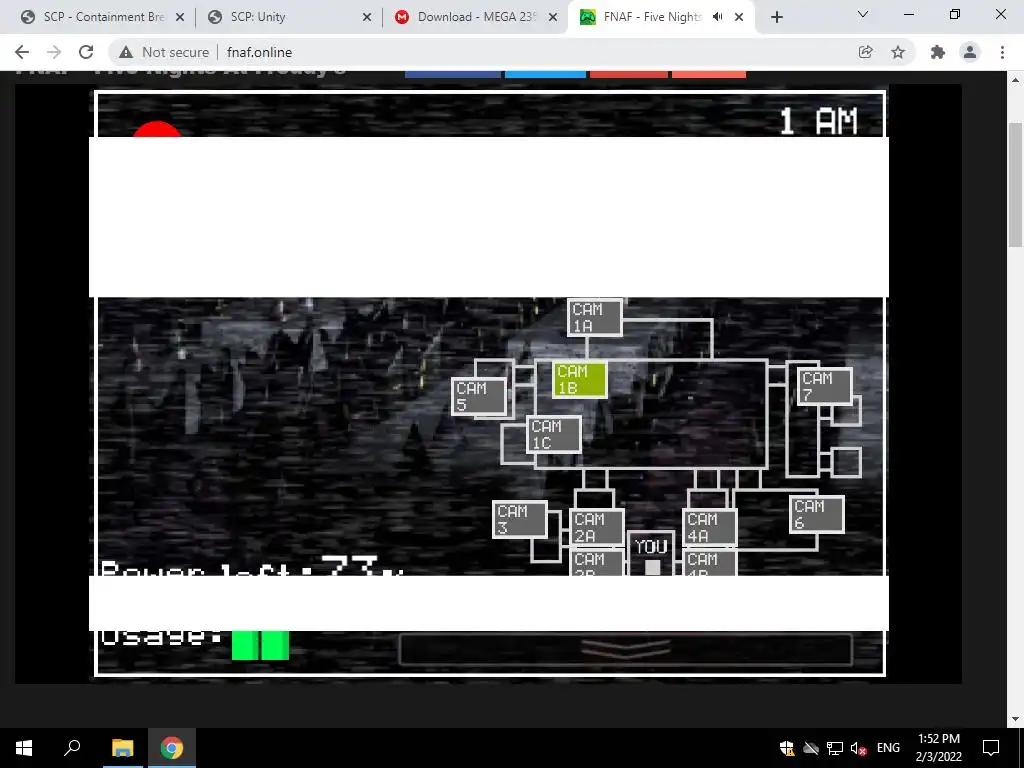Open the Extensions puzzle icon
The width and height of the screenshot is (1024, 768).
tap(938, 52)
